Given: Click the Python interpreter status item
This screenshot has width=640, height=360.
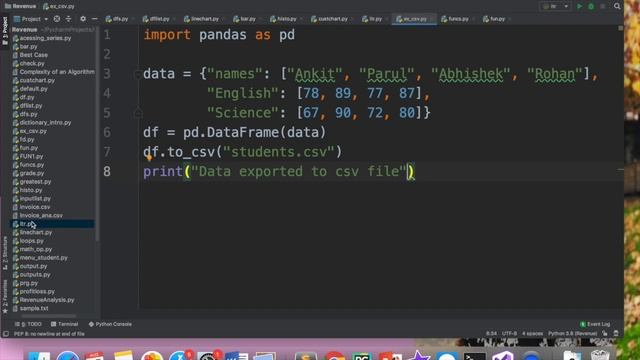Looking at the screenshot, I should [x=572, y=333].
